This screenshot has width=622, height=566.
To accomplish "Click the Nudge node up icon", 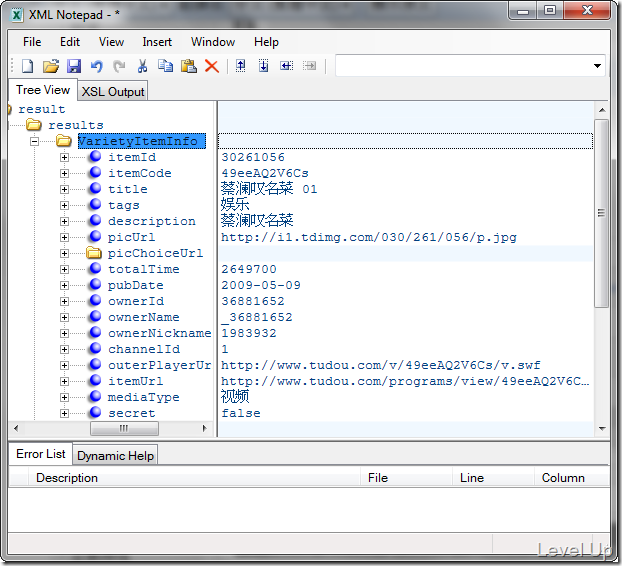I will [240, 66].
